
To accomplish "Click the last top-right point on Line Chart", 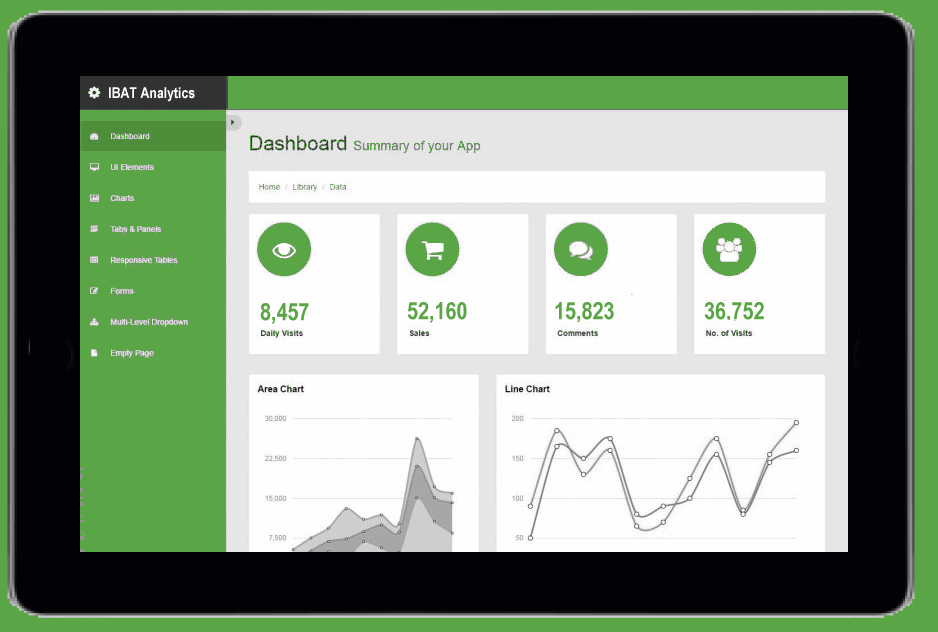I will click(796, 423).
